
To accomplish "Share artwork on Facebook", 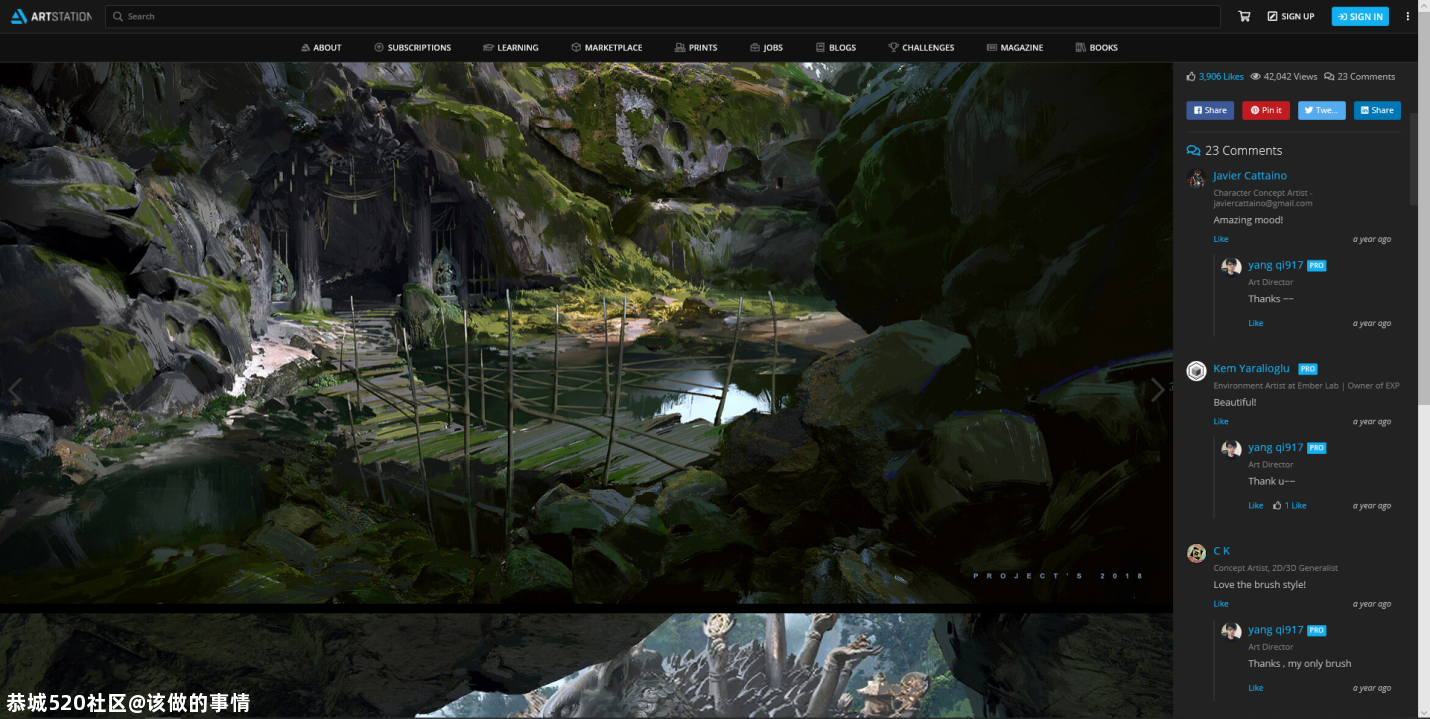I will (x=1210, y=110).
